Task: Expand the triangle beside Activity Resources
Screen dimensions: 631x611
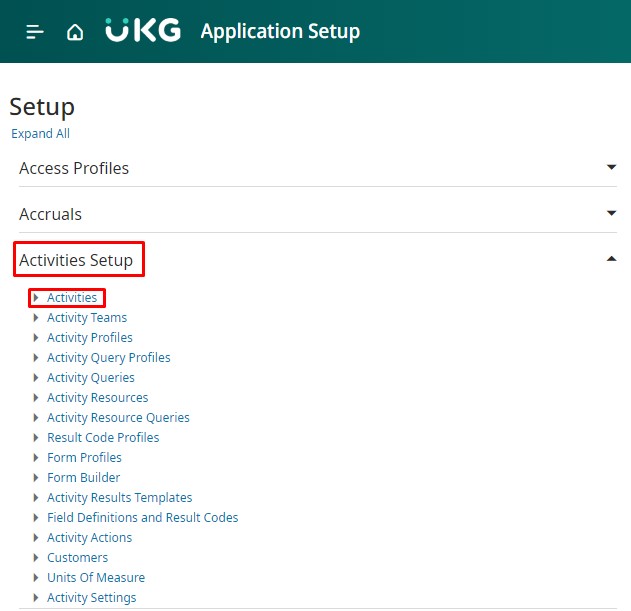Action: click(x=36, y=398)
